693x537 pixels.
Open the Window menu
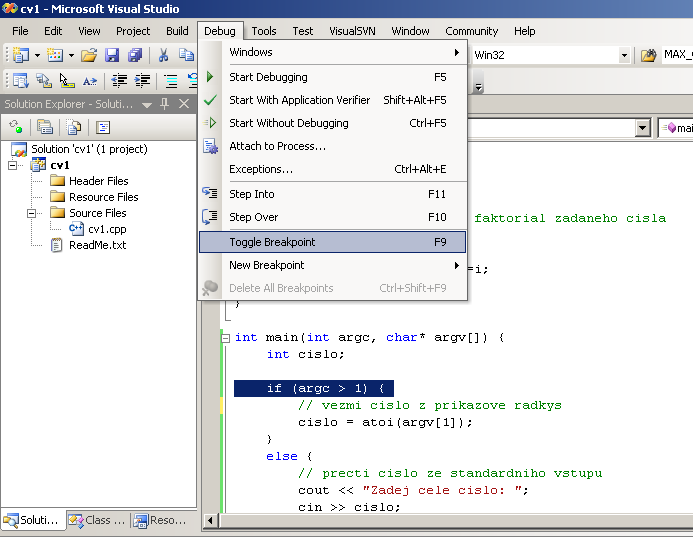tap(410, 31)
